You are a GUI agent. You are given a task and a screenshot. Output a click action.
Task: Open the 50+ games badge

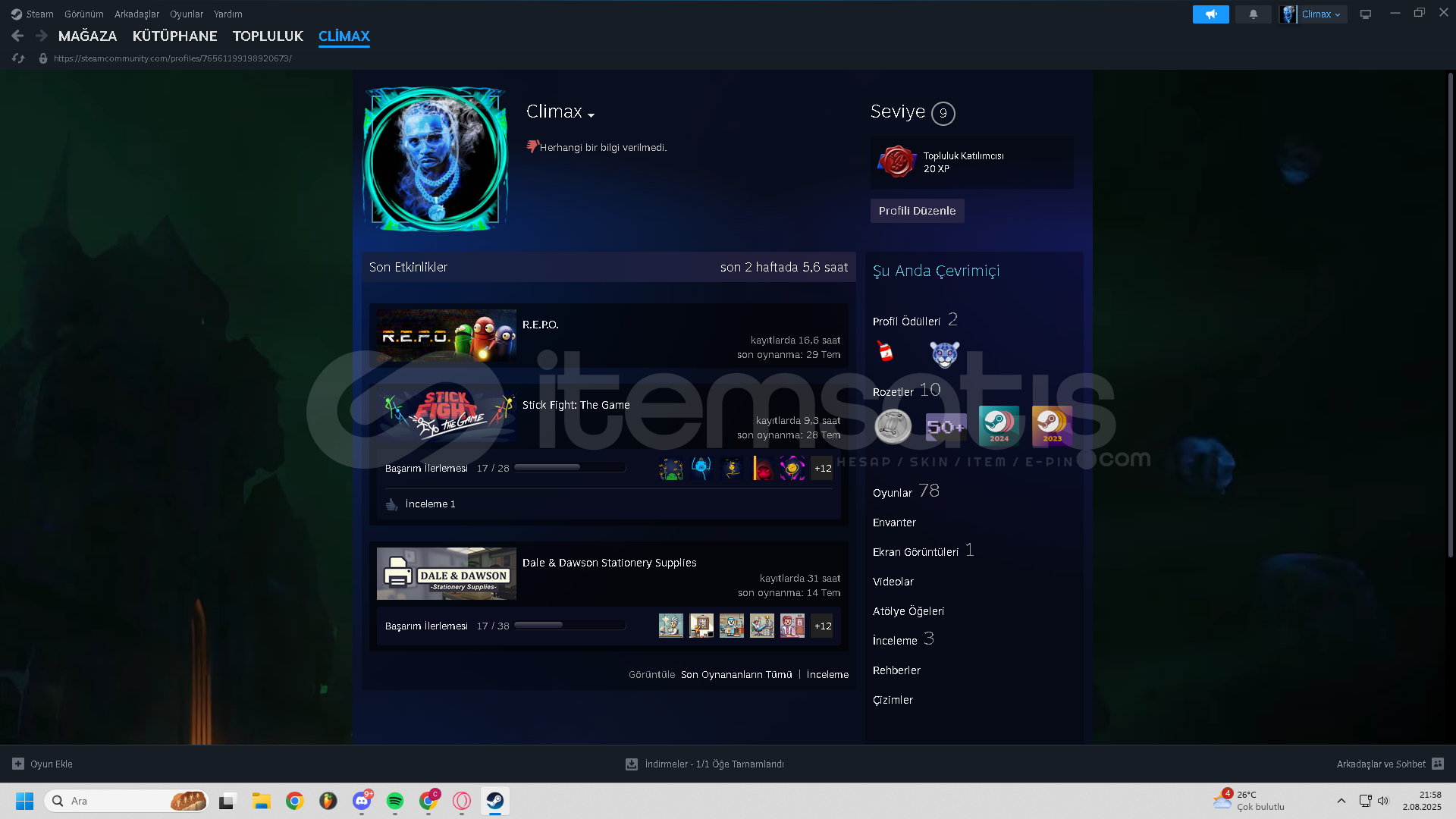(946, 426)
